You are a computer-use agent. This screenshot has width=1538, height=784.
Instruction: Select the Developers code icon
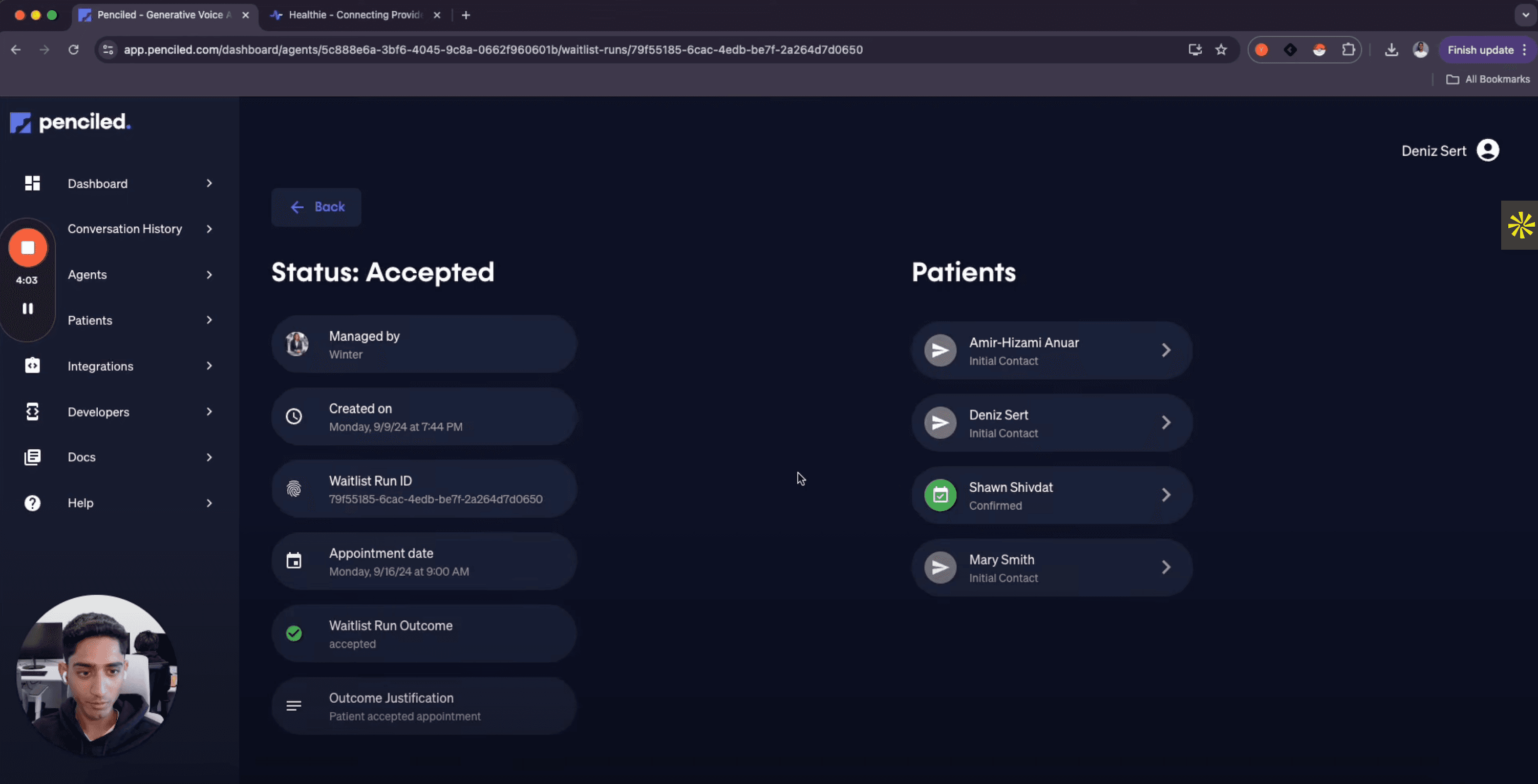(x=32, y=411)
